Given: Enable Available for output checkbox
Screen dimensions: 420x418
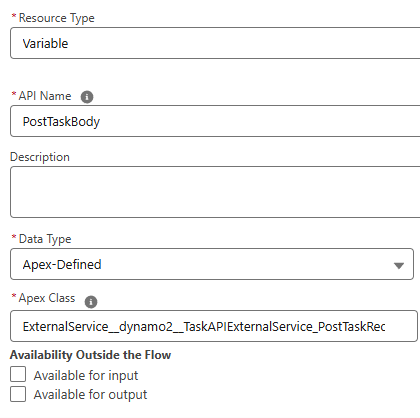Looking at the screenshot, I should (x=18, y=394).
